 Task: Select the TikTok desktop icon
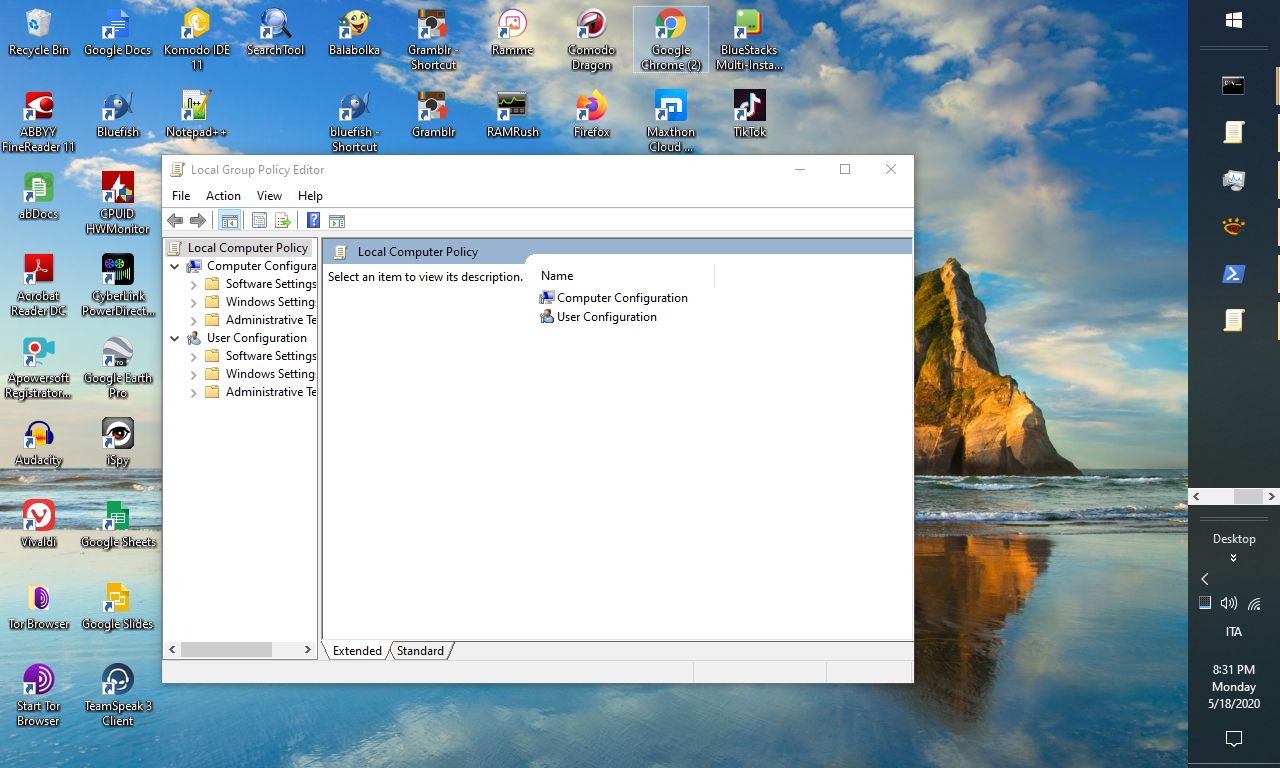click(x=749, y=115)
